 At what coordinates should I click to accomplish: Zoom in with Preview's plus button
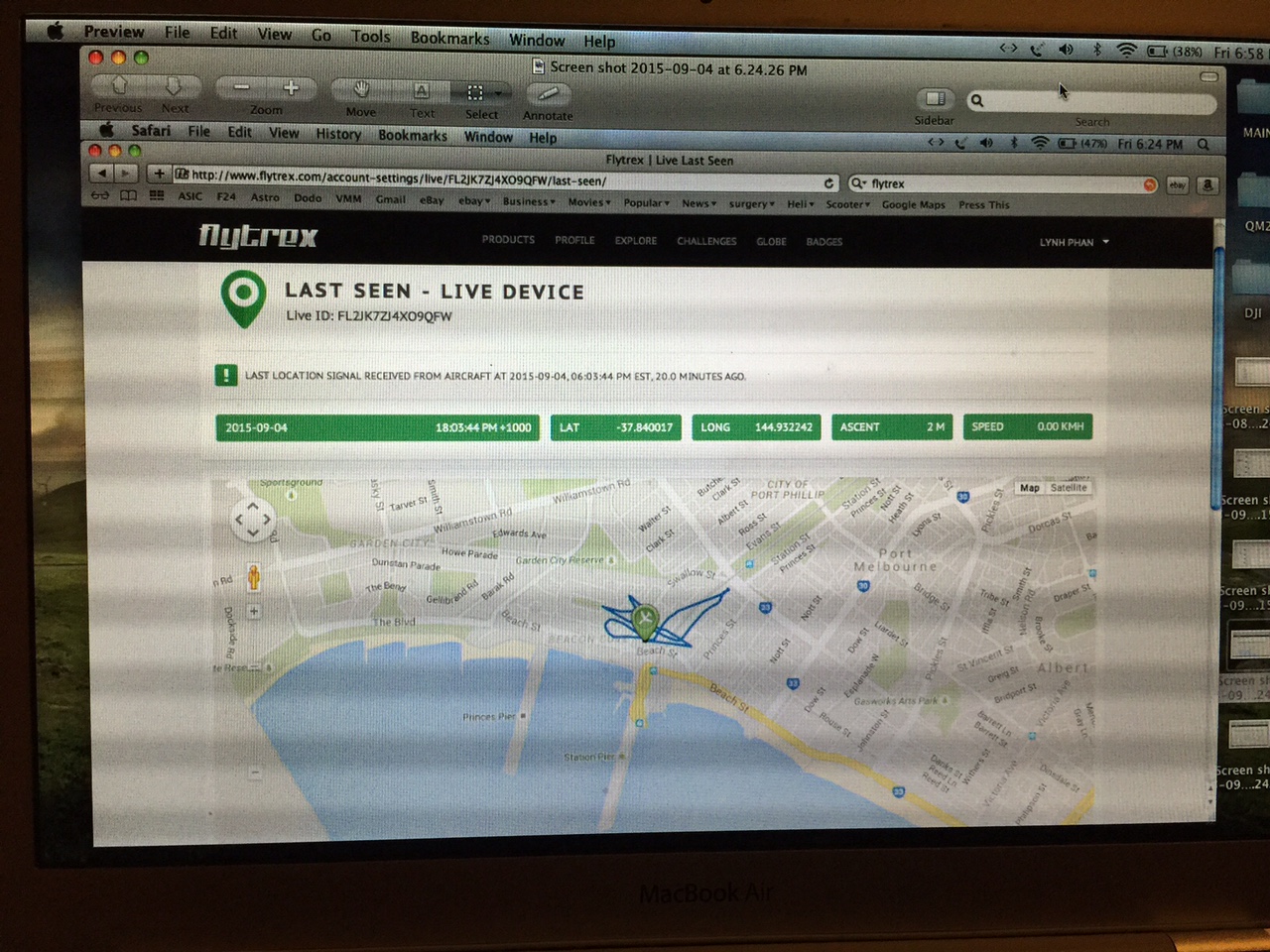click(x=292, y=88)
